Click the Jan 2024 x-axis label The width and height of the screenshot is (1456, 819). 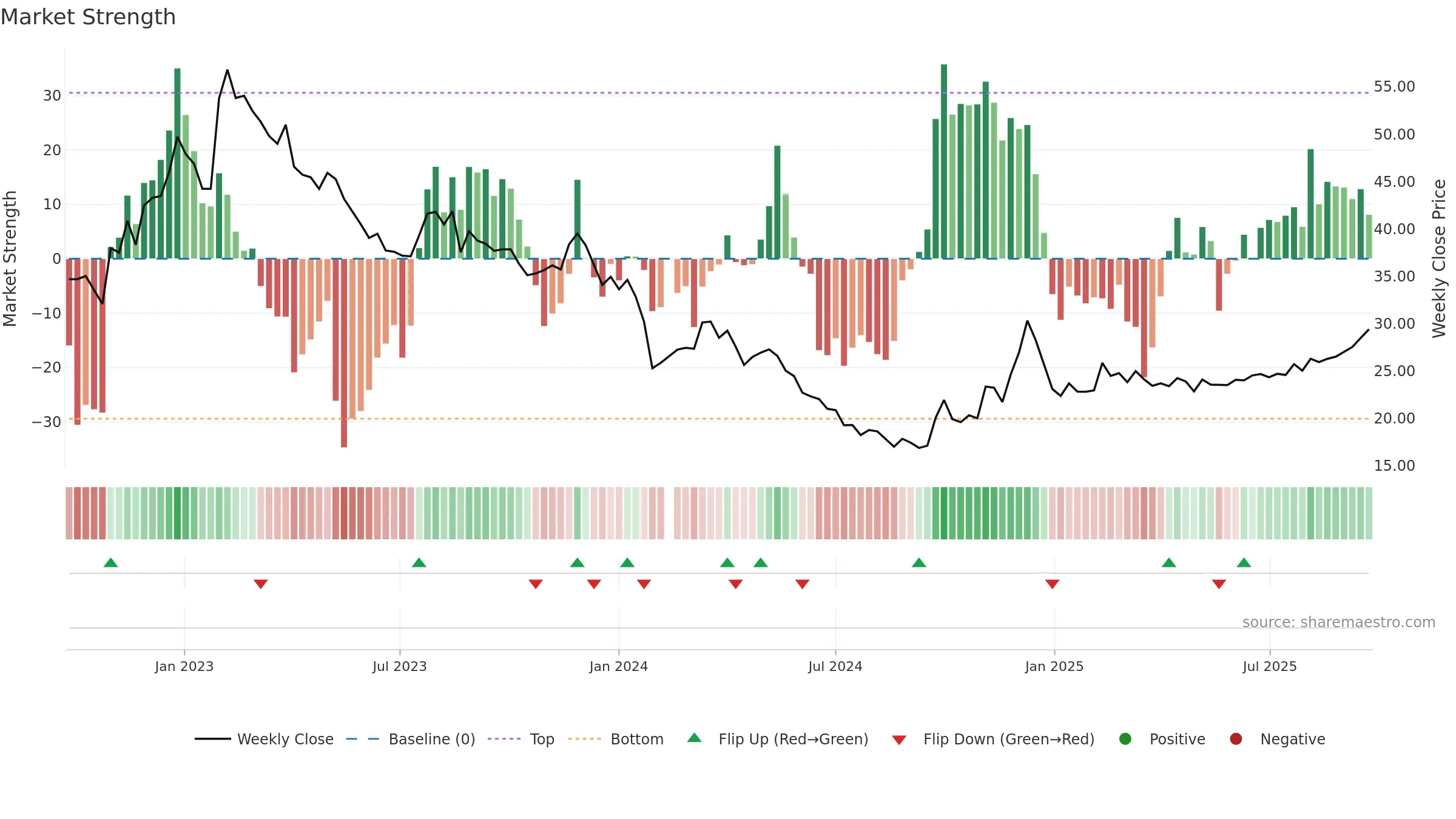(x=618, y=666)
